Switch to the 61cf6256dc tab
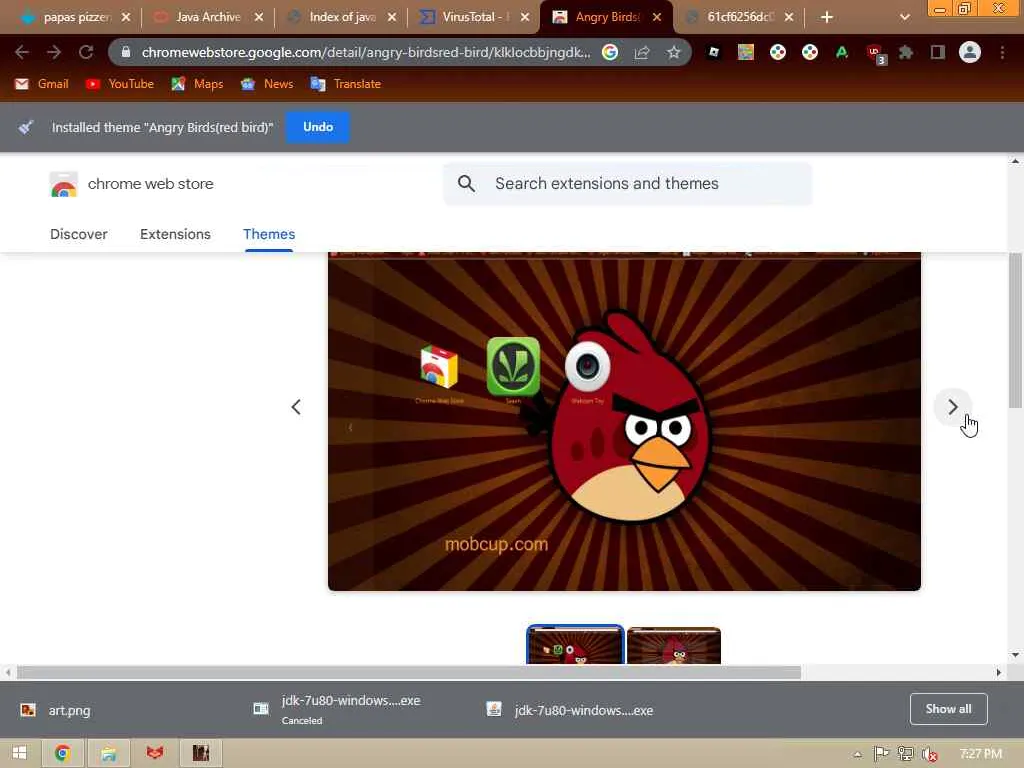Screen dimensions: 1024x768 point(739,17)
